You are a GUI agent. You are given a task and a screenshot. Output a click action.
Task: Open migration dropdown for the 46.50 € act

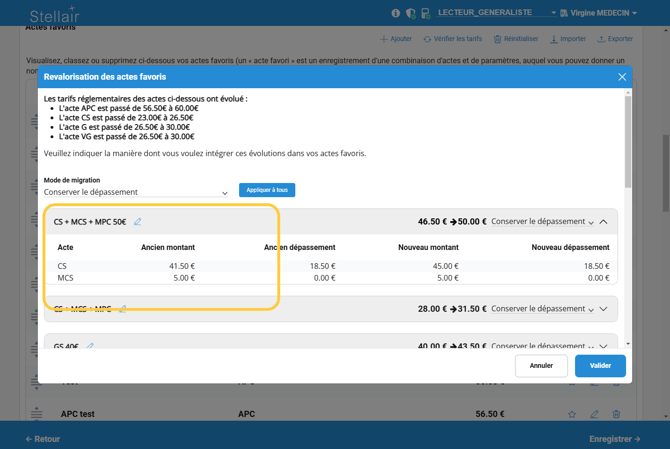point(542,222)
